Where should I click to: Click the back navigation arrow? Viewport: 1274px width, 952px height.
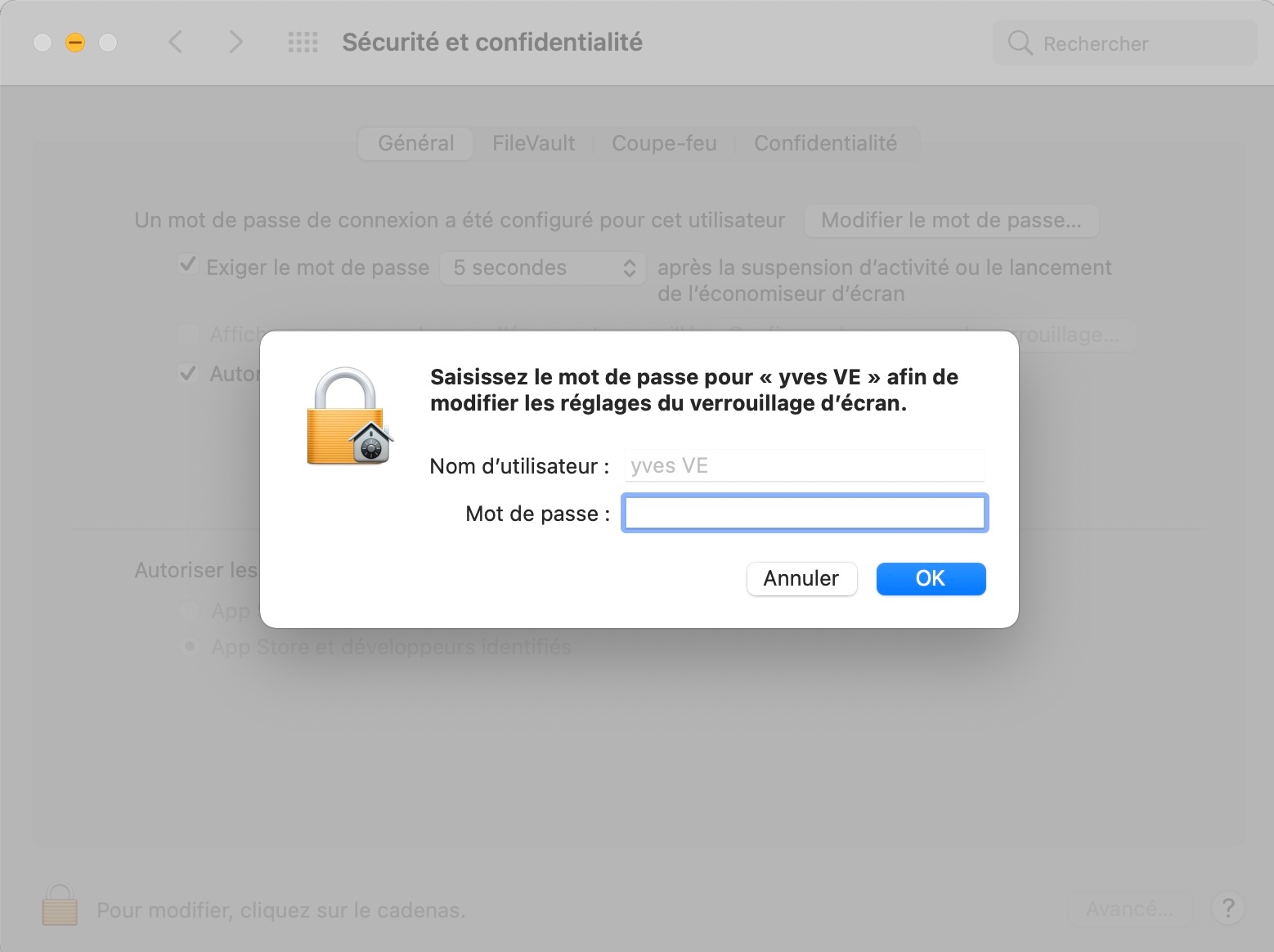175,43
